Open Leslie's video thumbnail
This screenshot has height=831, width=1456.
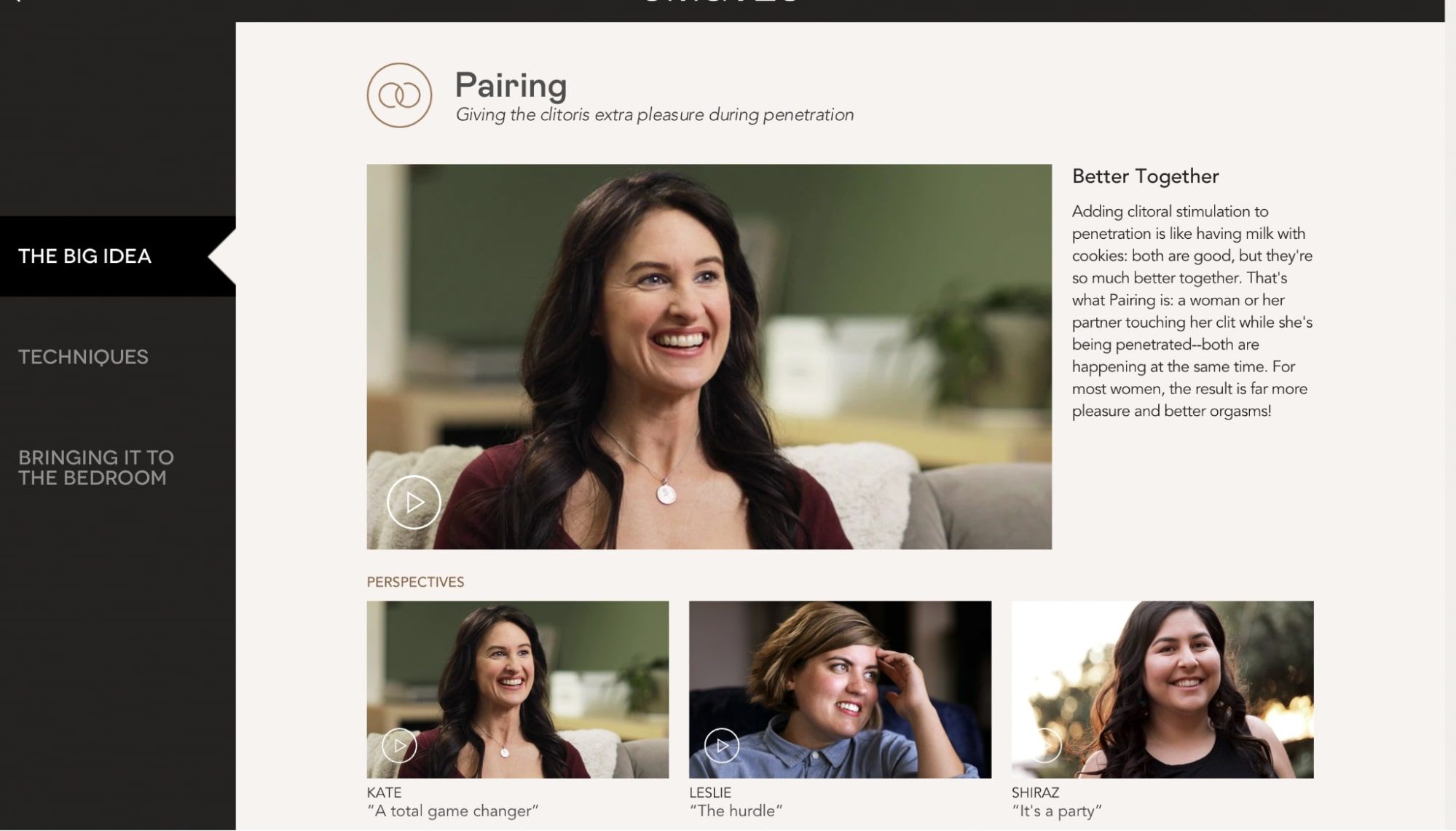tap(840, 690)
